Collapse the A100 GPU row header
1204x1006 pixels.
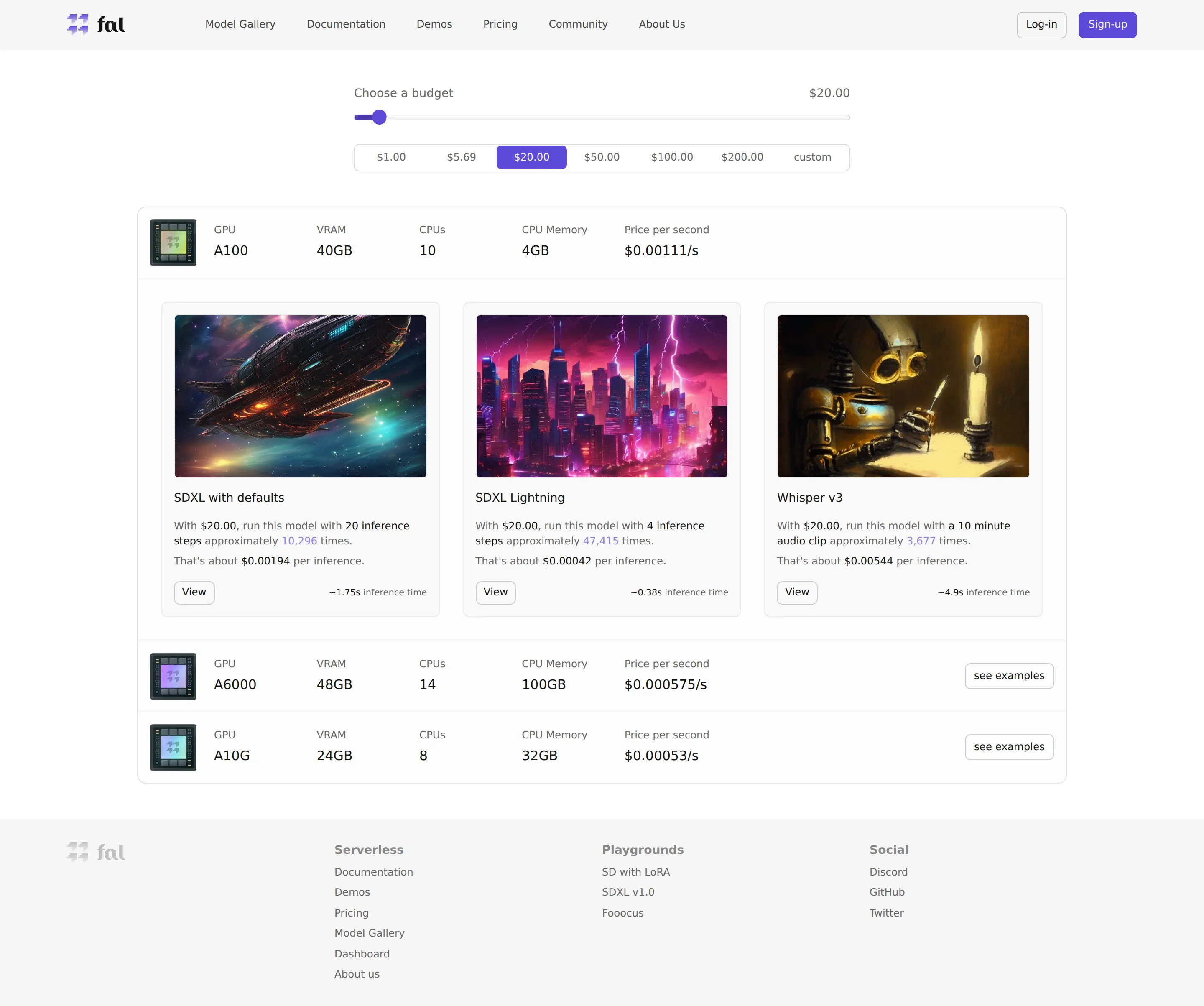[x=602, y=243]
